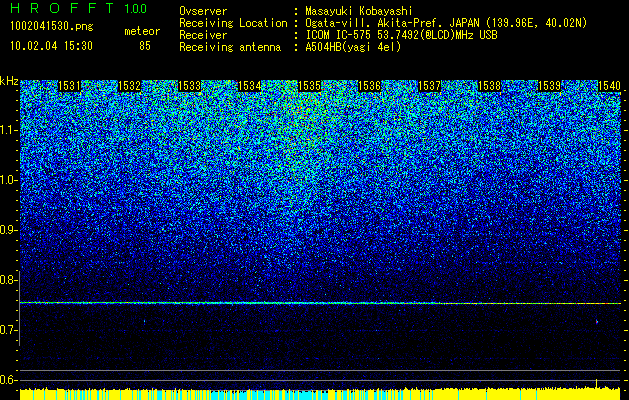Click the 1534 time marker

(249, 86)
